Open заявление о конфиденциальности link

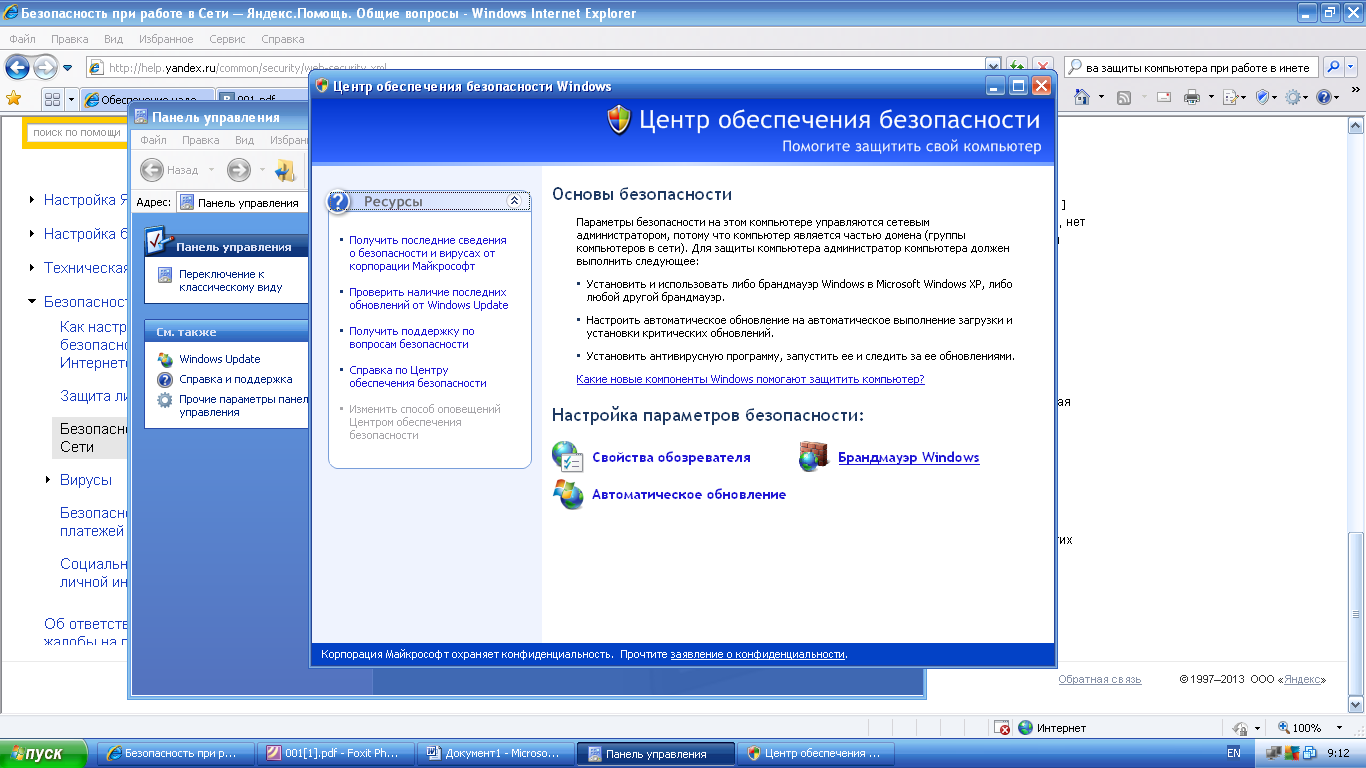(x=758, y=653)
